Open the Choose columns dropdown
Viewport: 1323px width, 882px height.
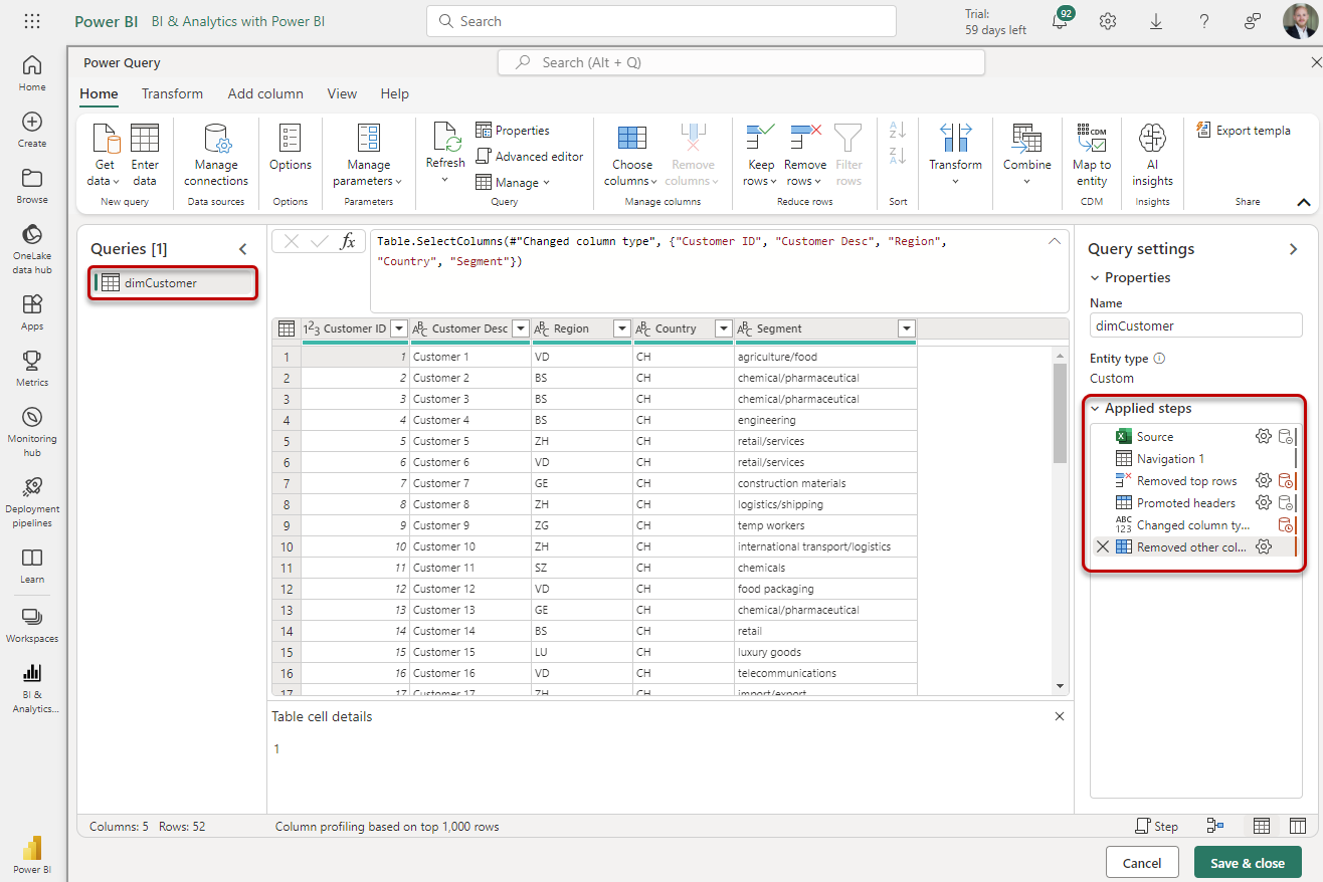(631, 155)
